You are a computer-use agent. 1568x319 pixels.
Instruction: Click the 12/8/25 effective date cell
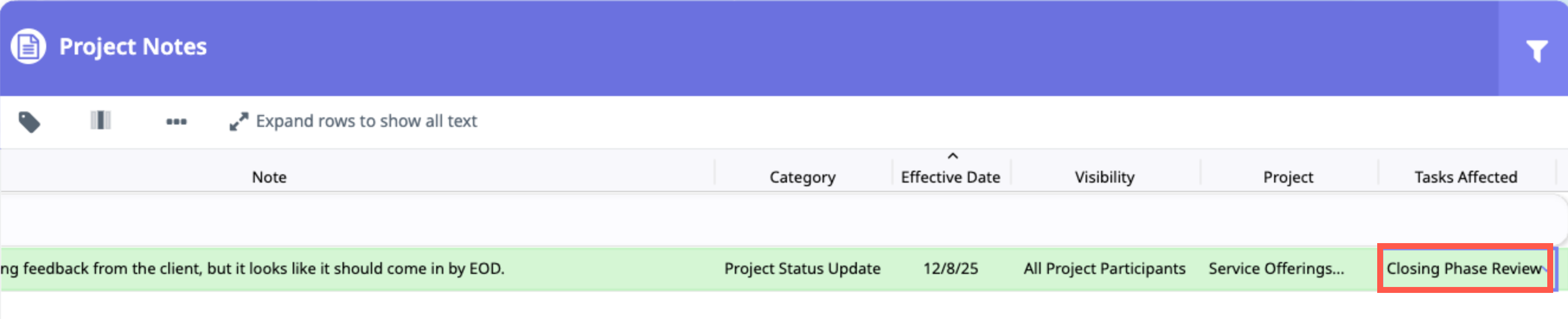pos(950,269)
